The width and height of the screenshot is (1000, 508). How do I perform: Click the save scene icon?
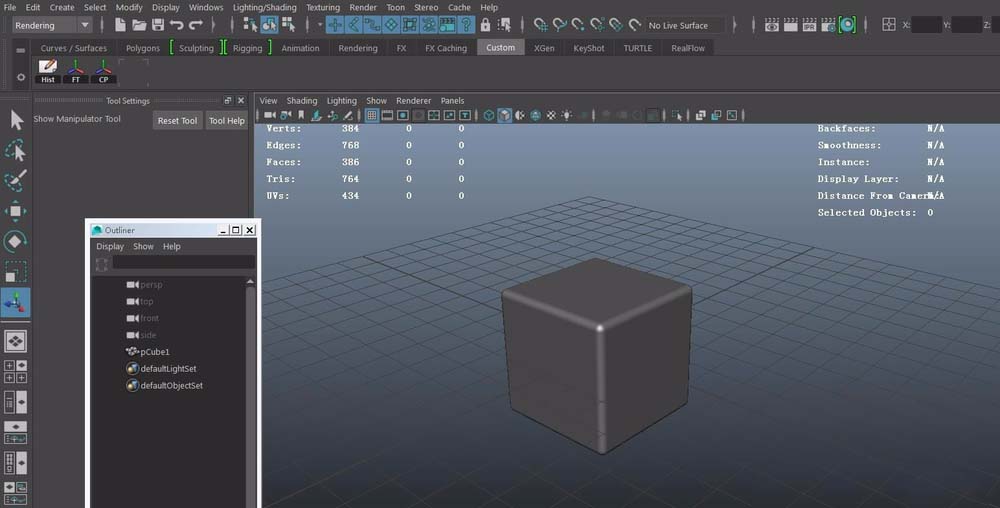(158, 25)
